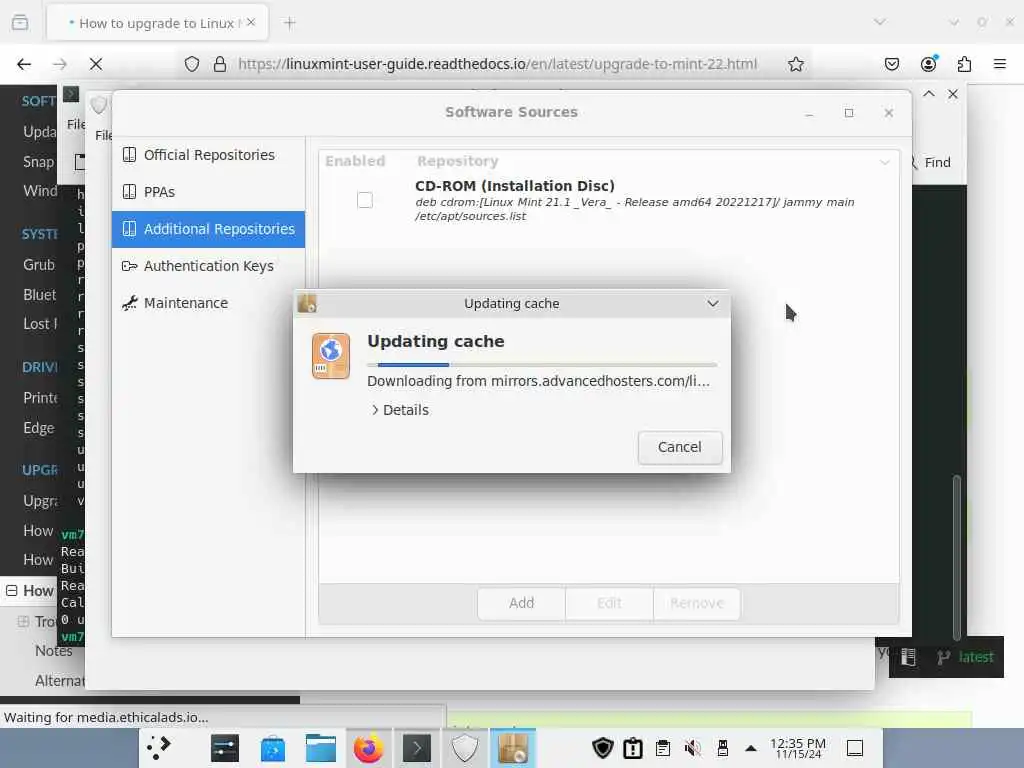The width and height of the screenshot is (1024, 768).
Task: Switch to Update Manager shield taskbar entry
Action: [464, 748]
